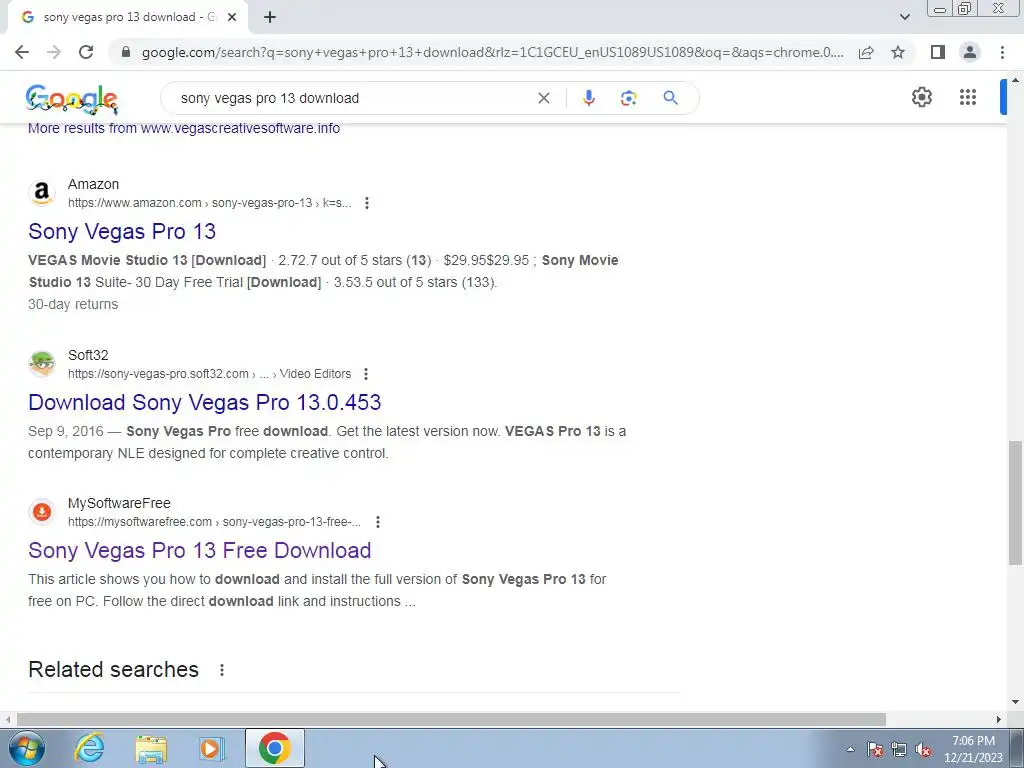Search by image with Google Lens icon
This screenshot has height=768, width=1024.
pyautogui.click(x=628, y=98)
